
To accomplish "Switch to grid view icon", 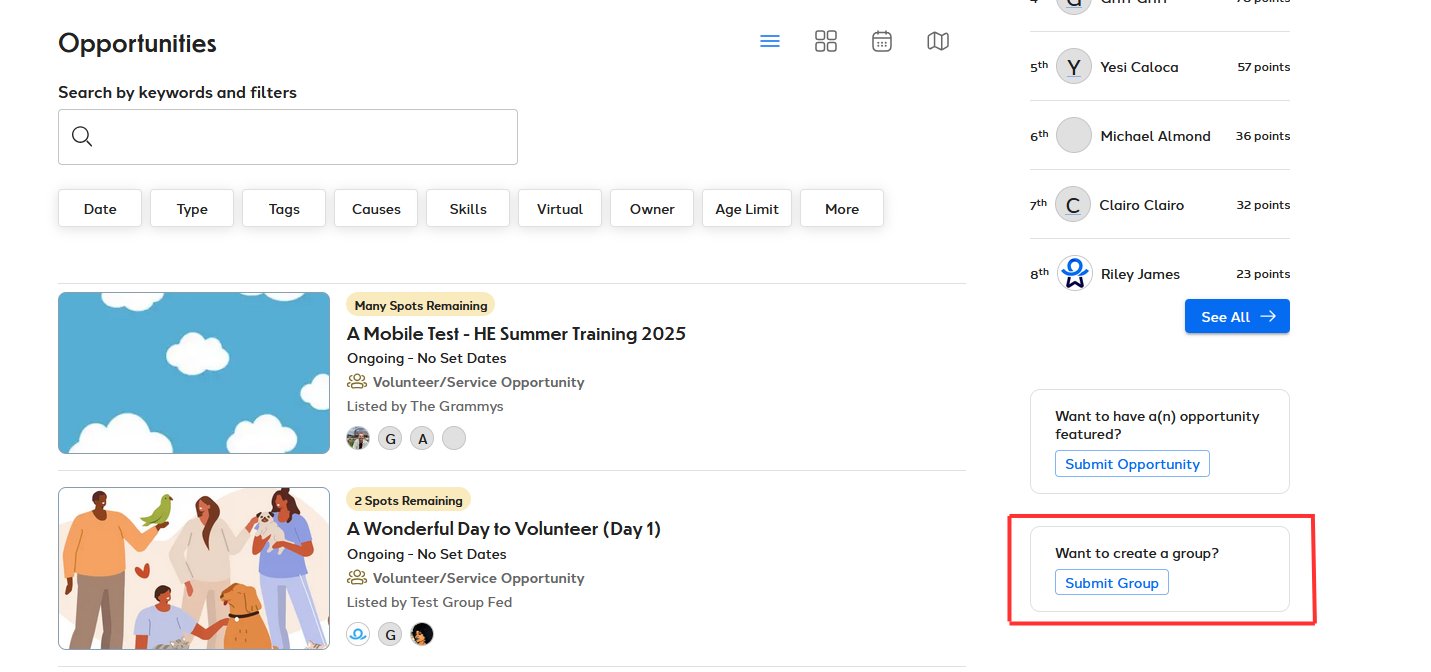I will click(826, 41).
